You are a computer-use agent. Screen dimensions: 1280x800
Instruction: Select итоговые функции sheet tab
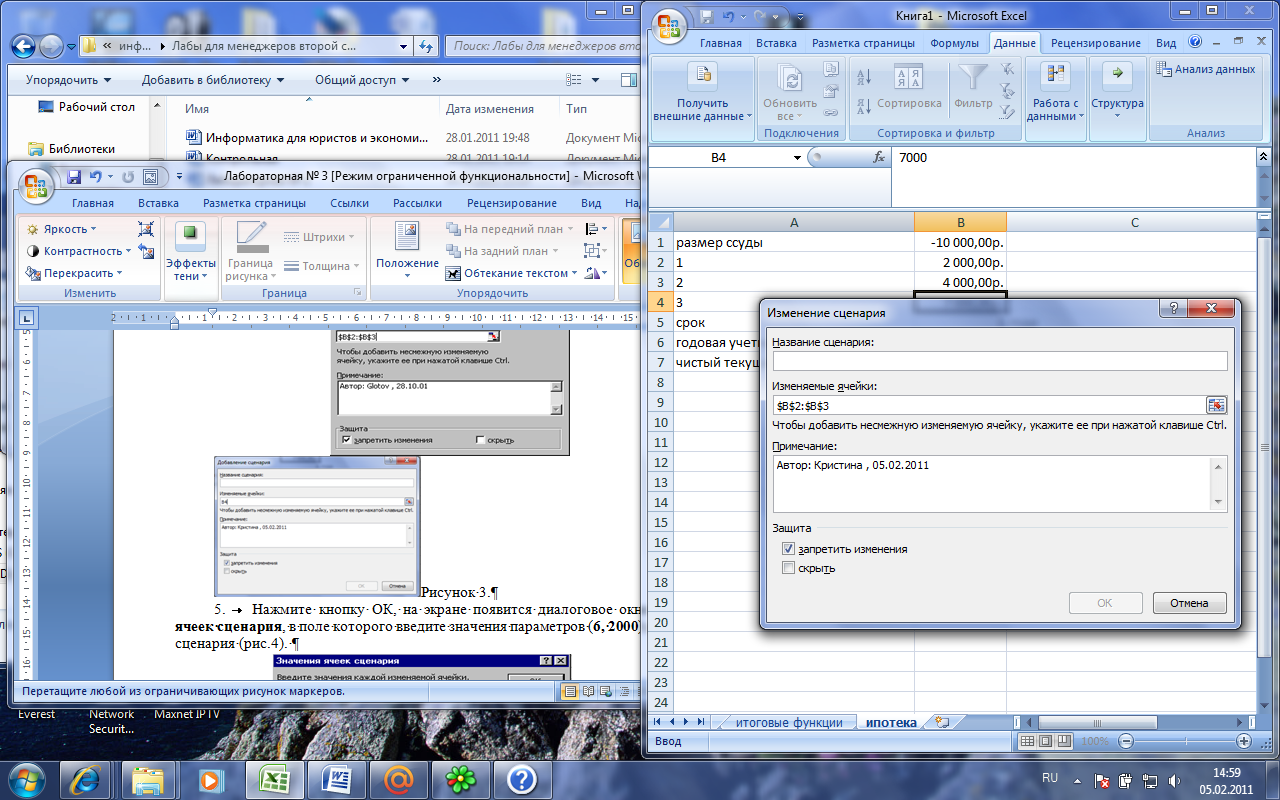[x=789, y=723]
